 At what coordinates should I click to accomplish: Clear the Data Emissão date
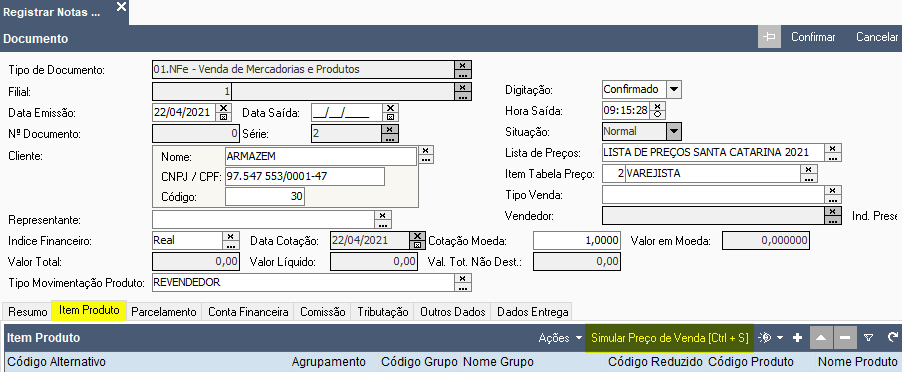pos(224,108)
